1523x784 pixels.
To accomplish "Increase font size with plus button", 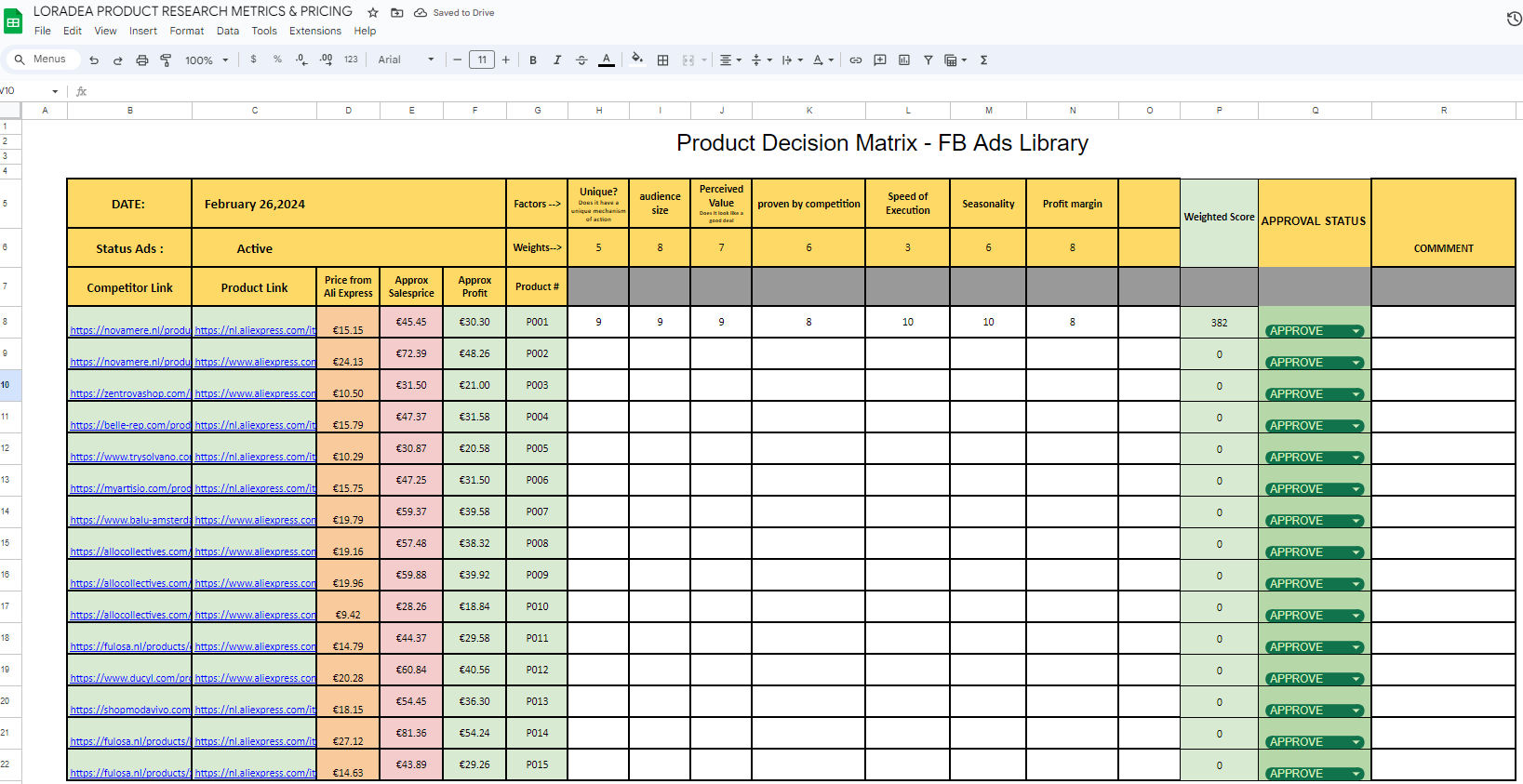I will pyautogui.click(x=506, y=60).
